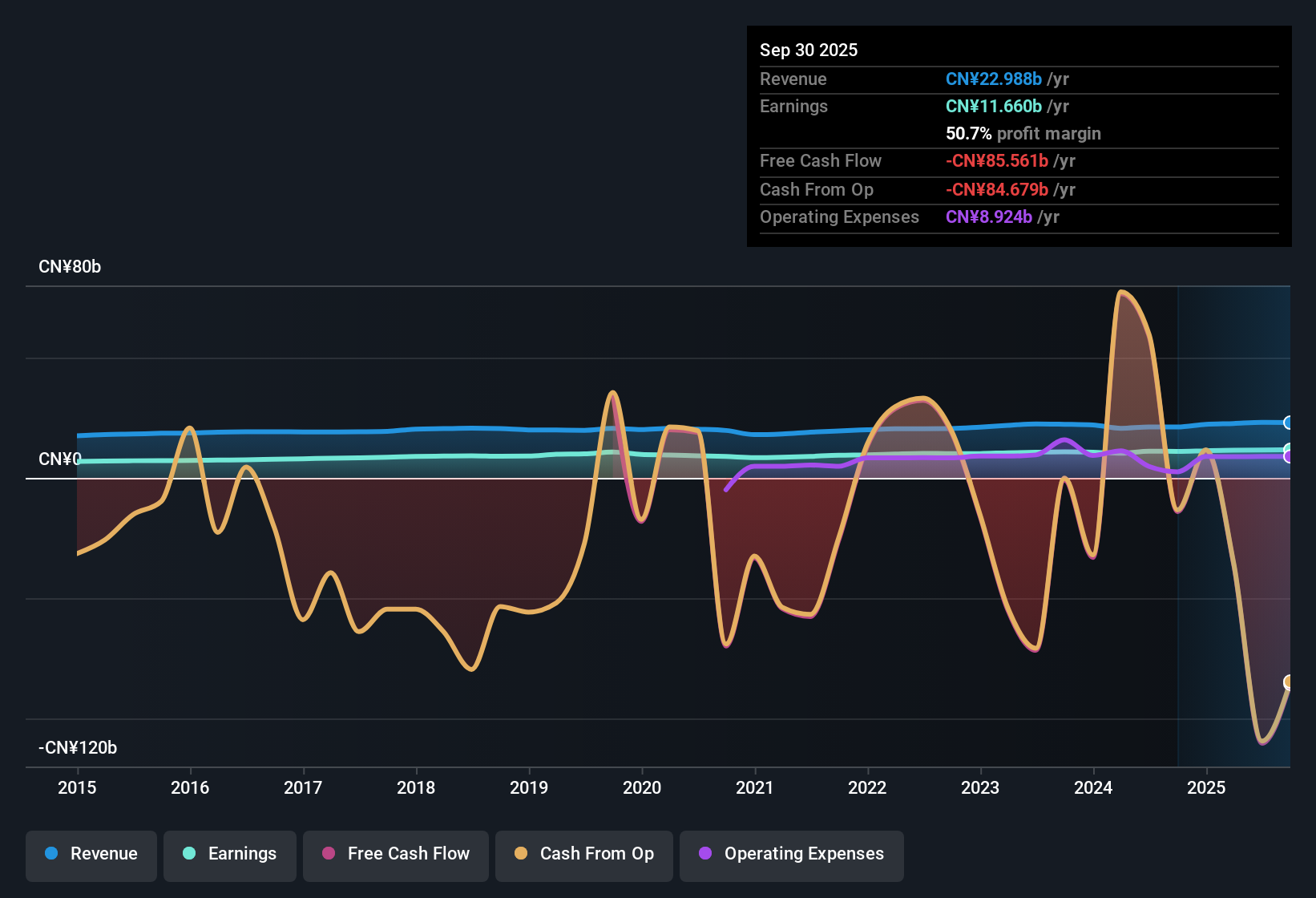
Task: Click the blue Revenue endpoint marker on the chart
Action: (x=1289, y=423)
